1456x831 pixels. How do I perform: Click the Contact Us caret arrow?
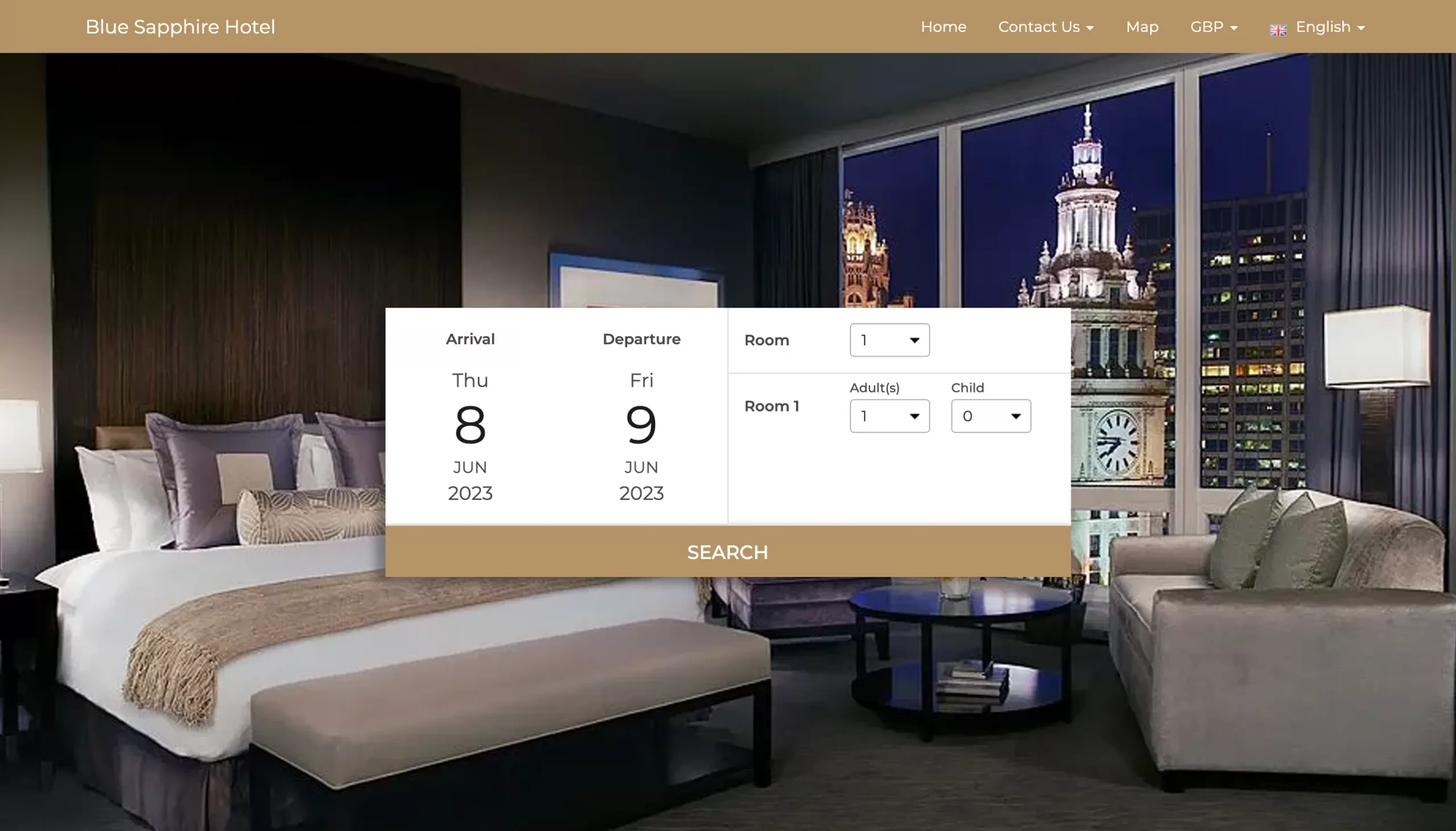tap(1089, 28)
